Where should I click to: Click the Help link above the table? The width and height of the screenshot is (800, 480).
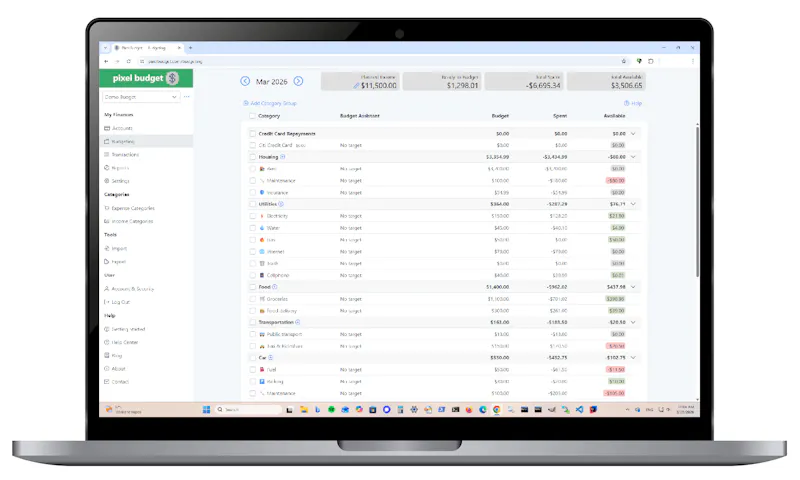point(633,104)
